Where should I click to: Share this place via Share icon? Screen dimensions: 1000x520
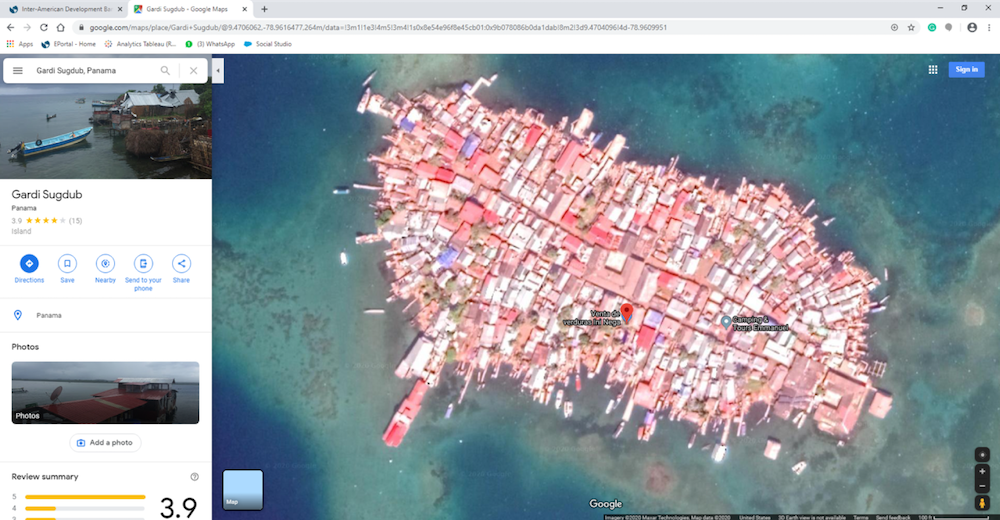click(181, 264)
